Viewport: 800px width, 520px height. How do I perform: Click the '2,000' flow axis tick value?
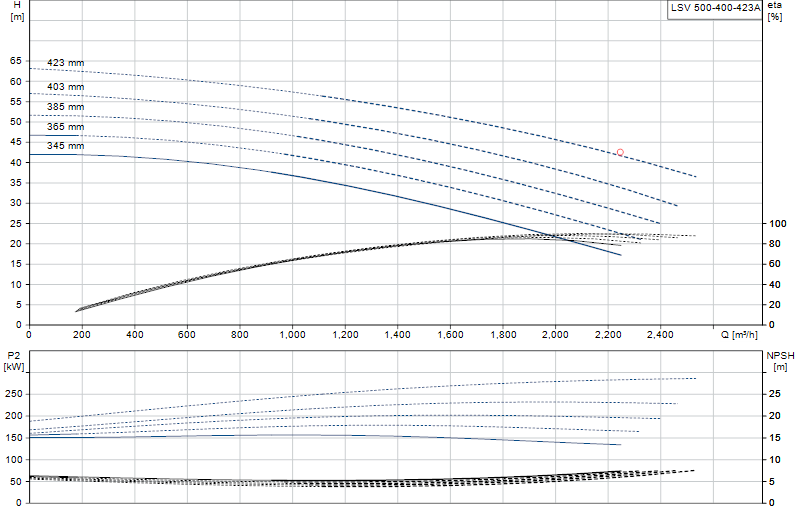point(555,335)
